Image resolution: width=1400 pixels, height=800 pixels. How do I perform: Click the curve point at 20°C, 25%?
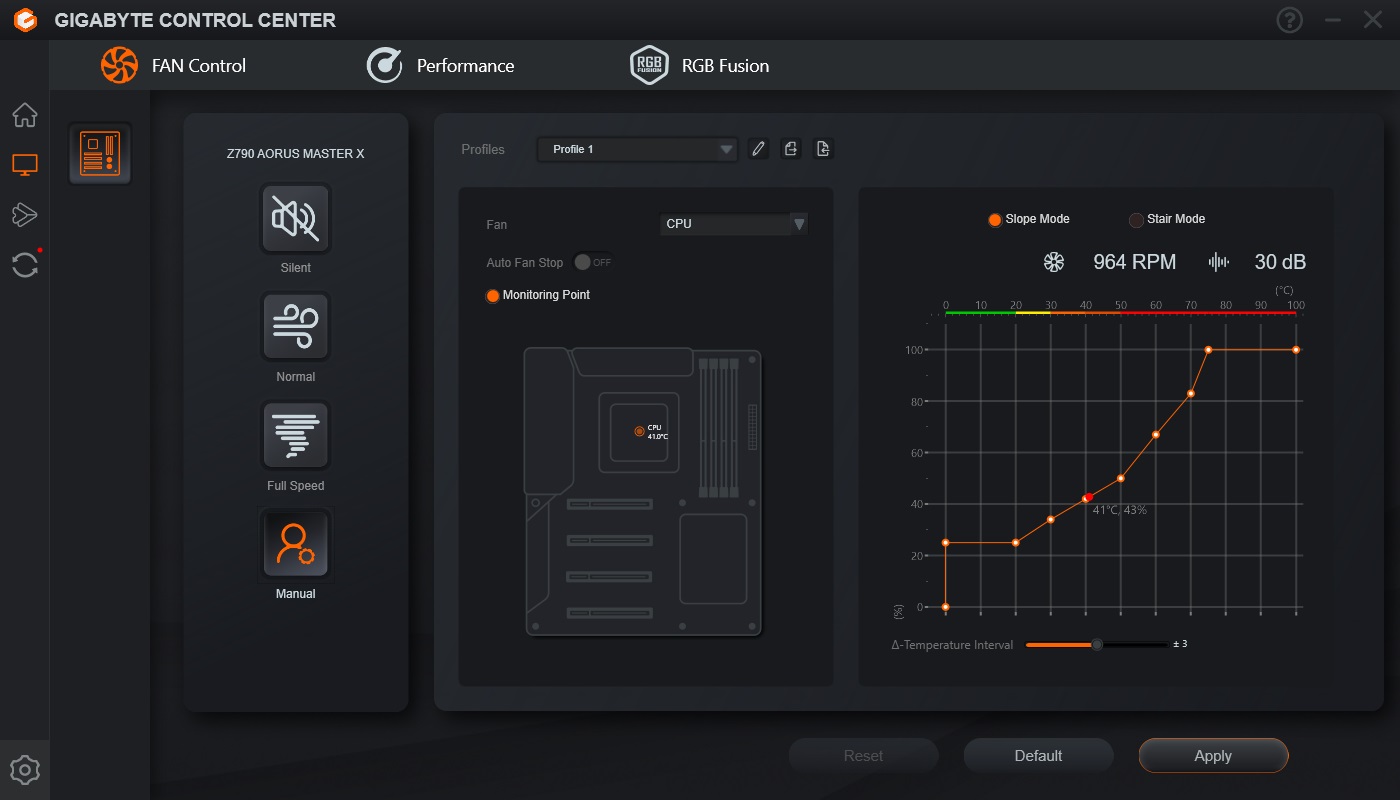1016,543
